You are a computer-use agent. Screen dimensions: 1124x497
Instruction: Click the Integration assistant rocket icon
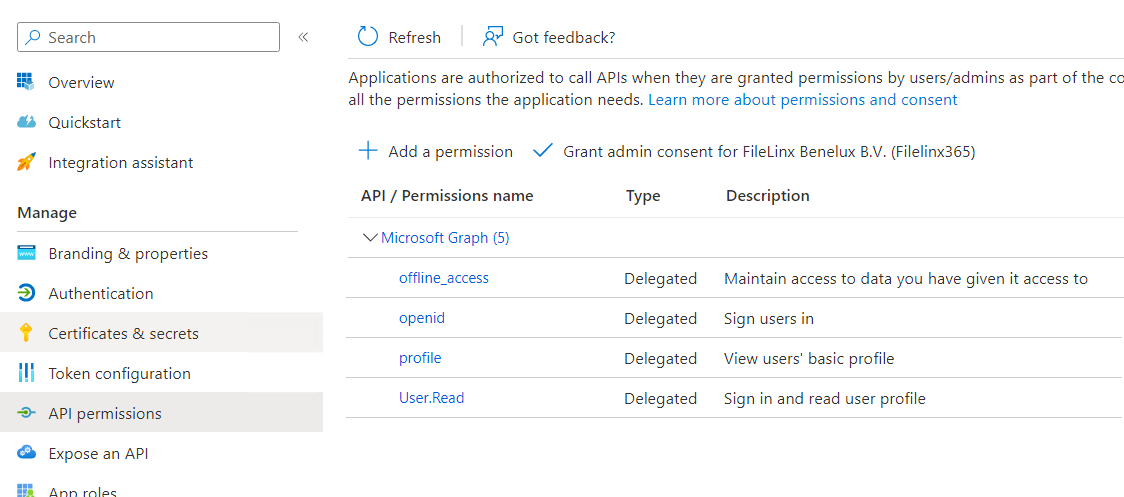point(26,162)
